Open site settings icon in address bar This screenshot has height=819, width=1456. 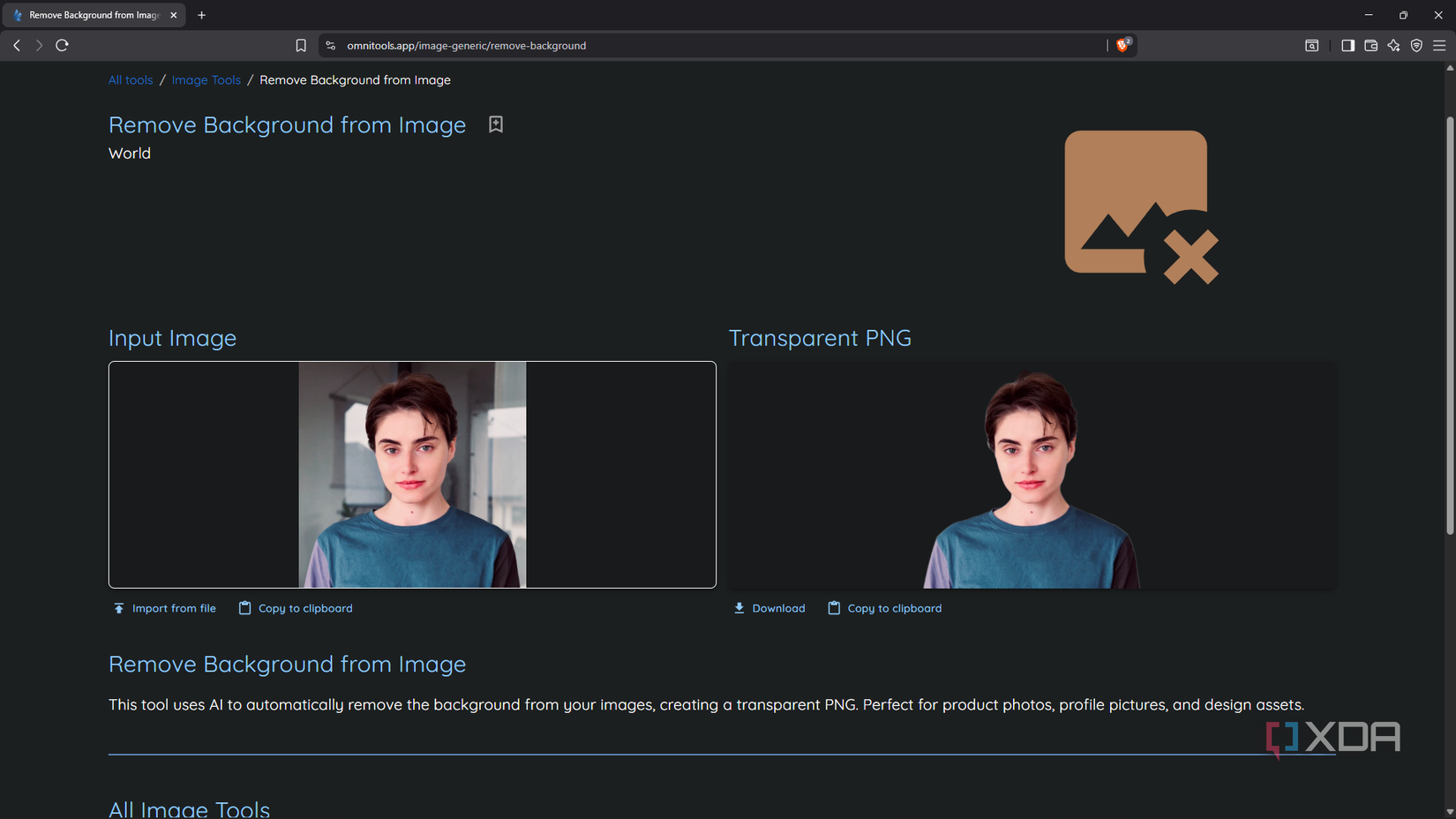(x=331, y=46)
